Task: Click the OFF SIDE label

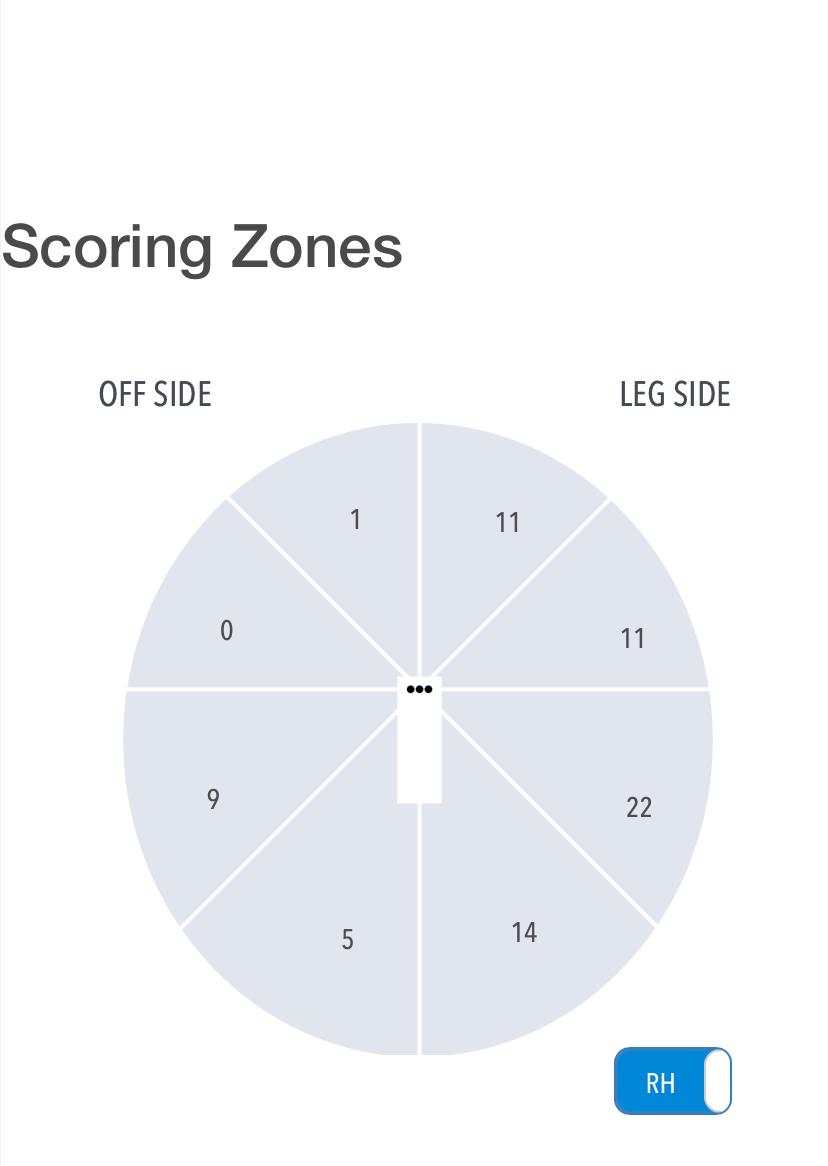Action: pyautogui.click(x=155, y=395)
